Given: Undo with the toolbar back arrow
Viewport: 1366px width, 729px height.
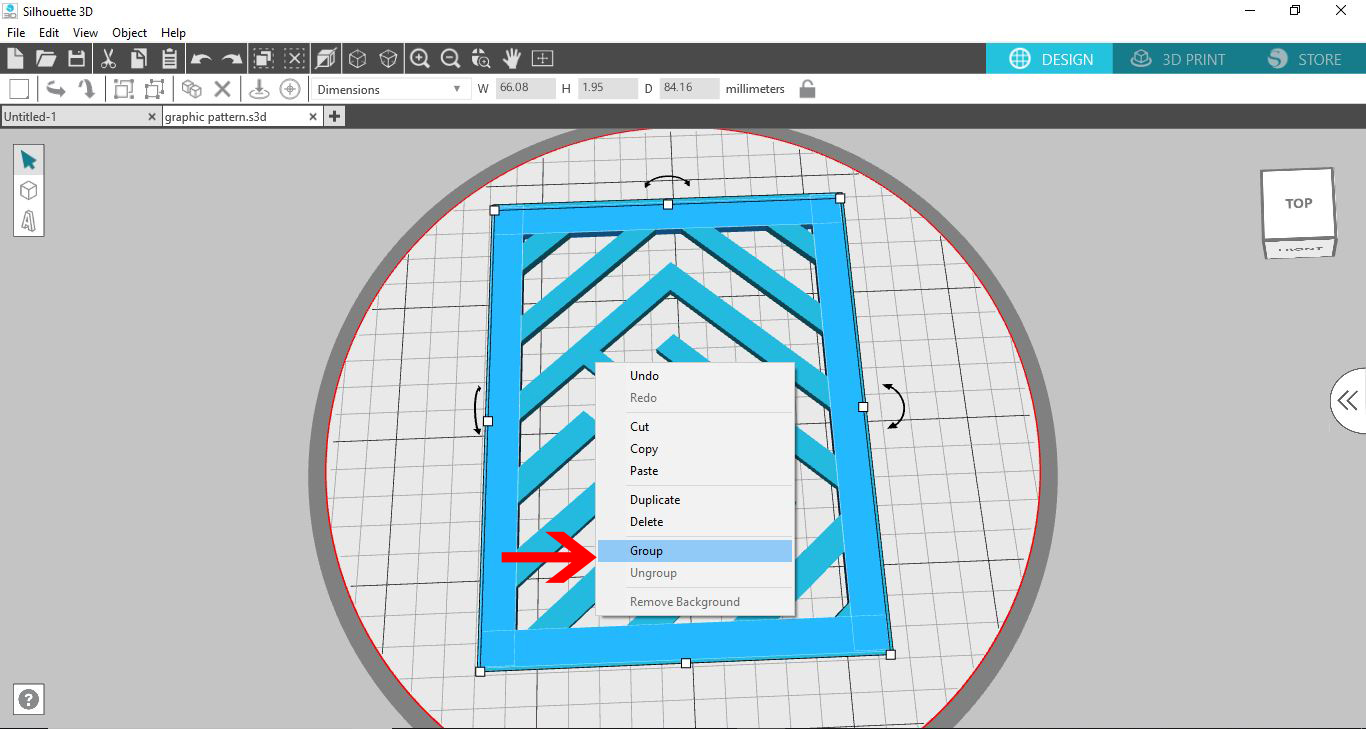Looking at the screenshot, I should 201,59.
